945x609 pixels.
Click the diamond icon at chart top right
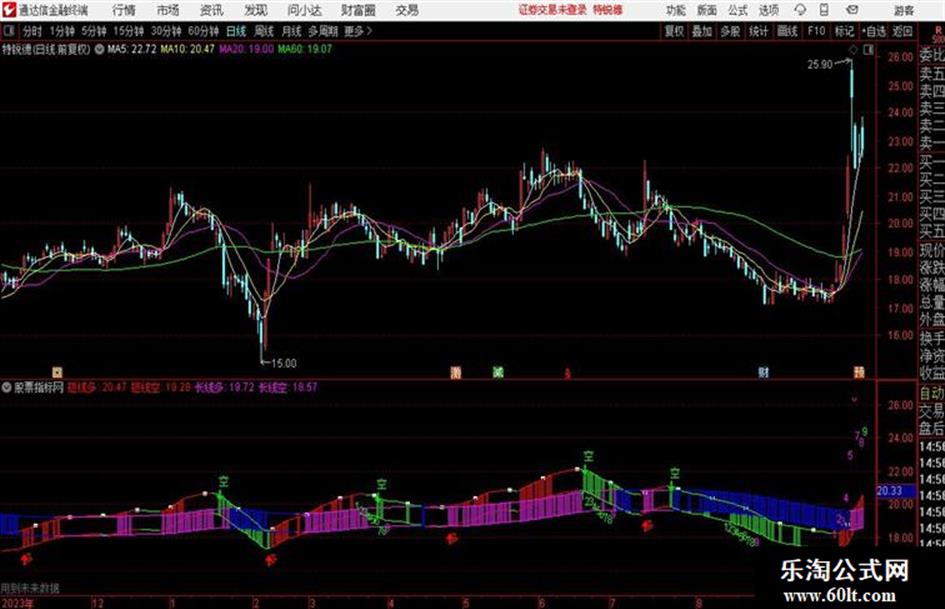pos(853,50)
